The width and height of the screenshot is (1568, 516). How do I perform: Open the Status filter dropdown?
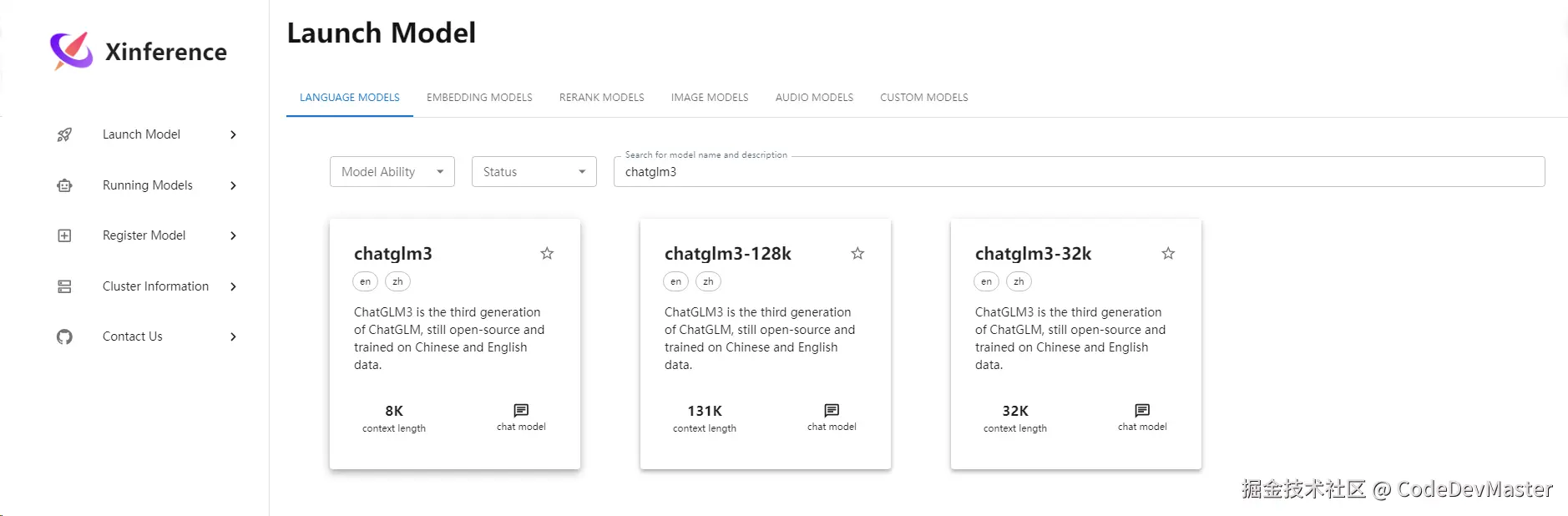click(x=534, y=172)
